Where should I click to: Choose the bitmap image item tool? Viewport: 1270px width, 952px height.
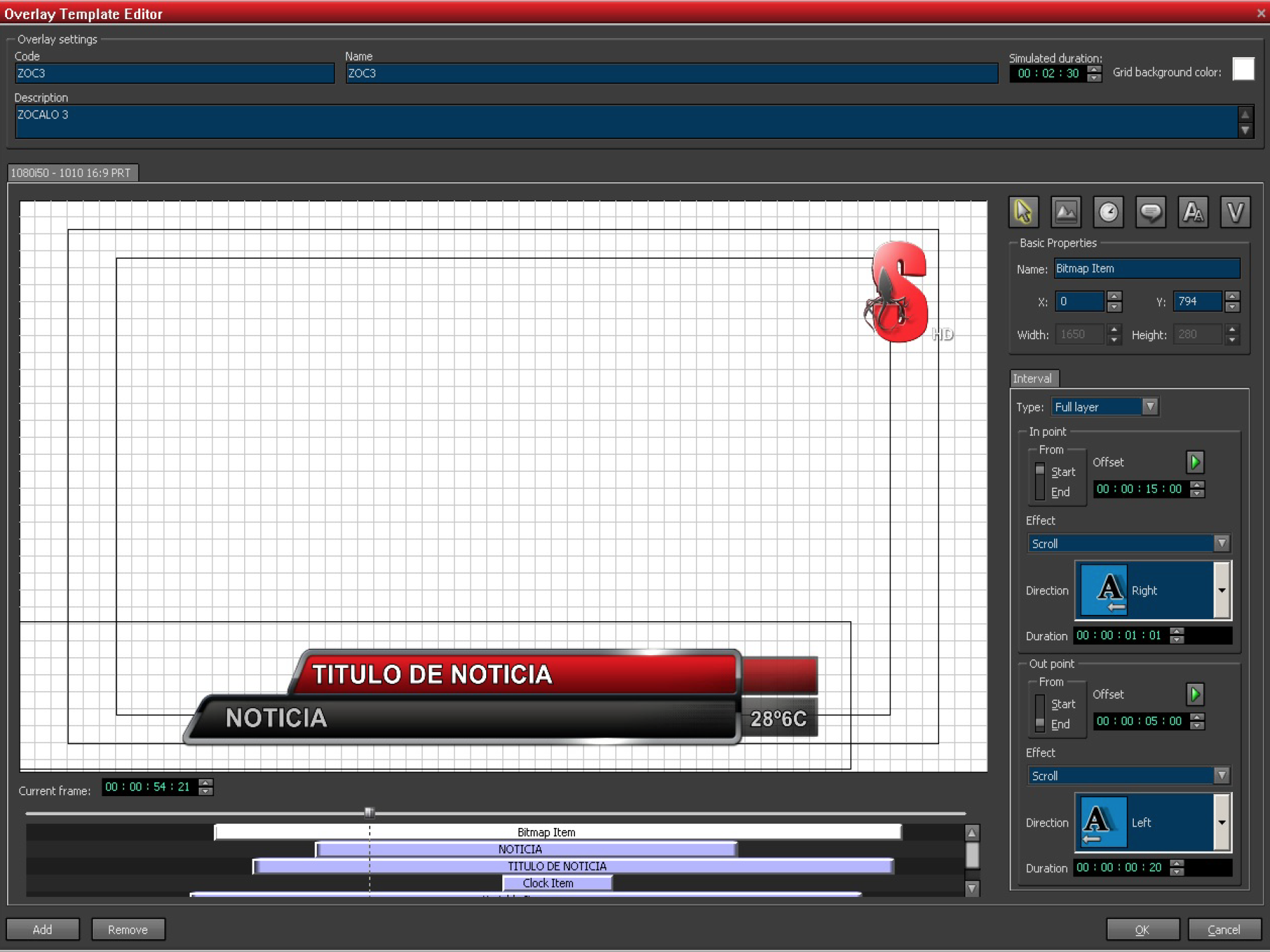pos(1065,212)
